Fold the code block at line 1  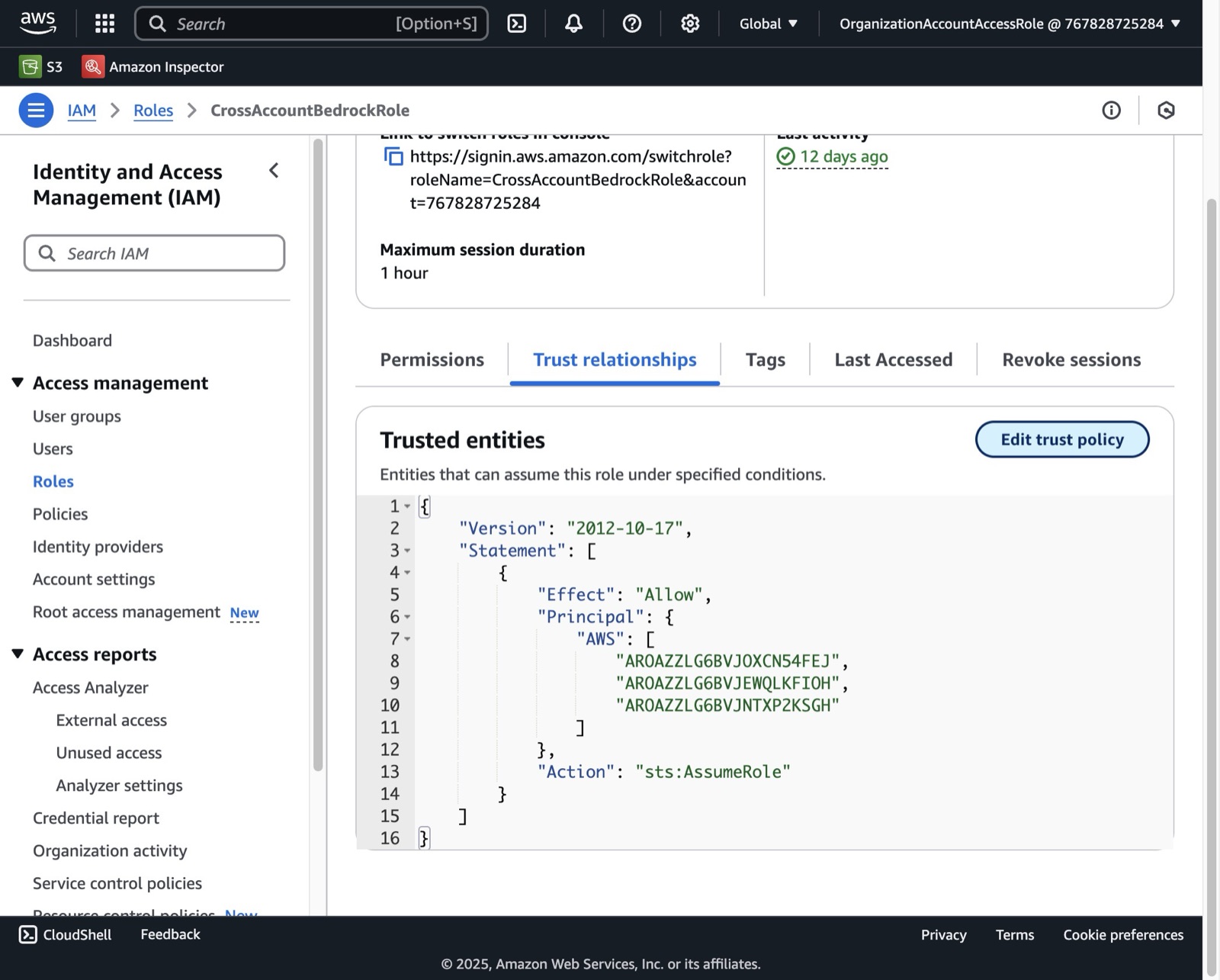(407, 506)
